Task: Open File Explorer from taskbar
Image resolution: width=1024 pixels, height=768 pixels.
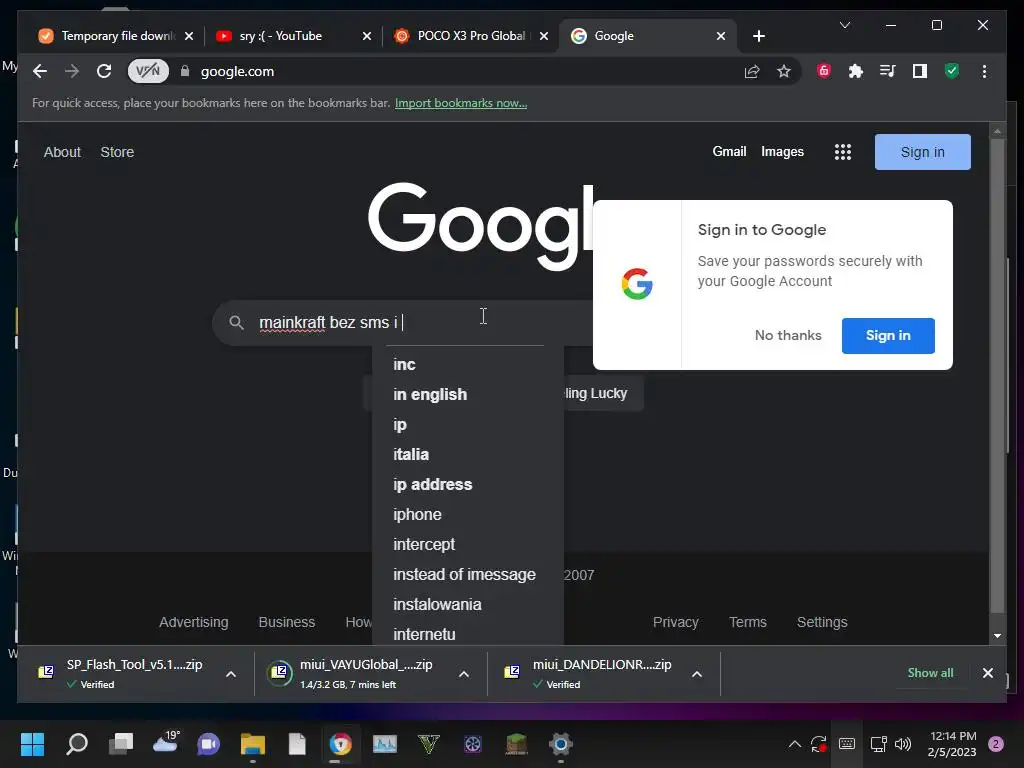Action: (253, 744)
